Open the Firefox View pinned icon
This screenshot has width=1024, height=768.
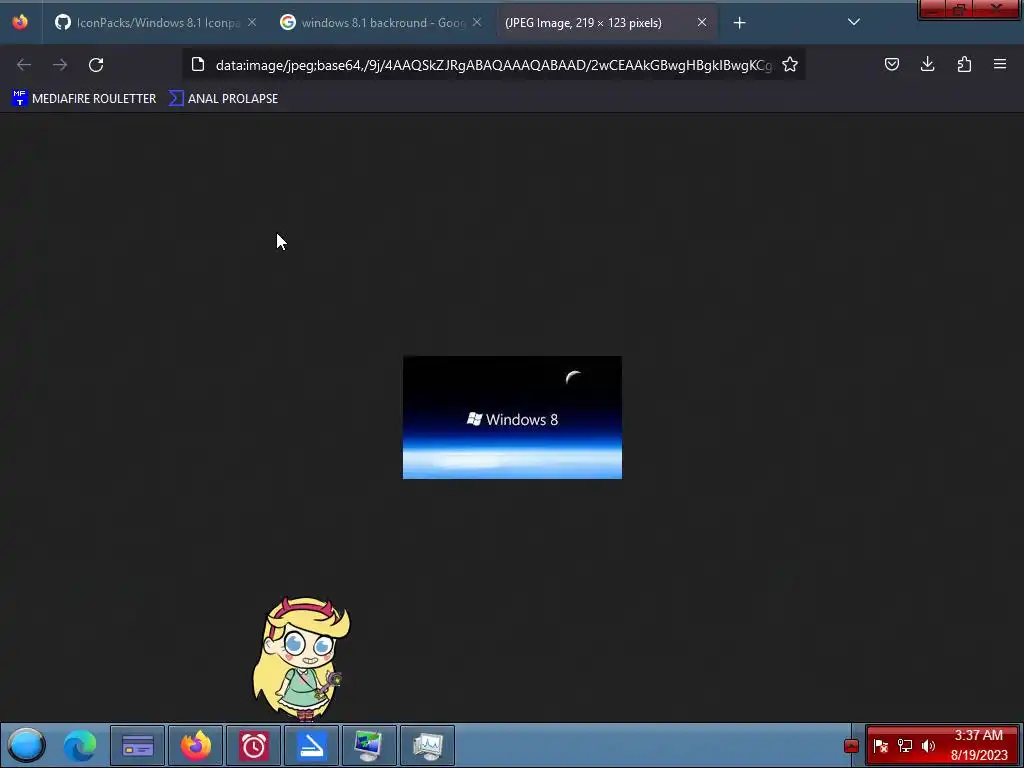pyautogui.click(x=20, y=22)
